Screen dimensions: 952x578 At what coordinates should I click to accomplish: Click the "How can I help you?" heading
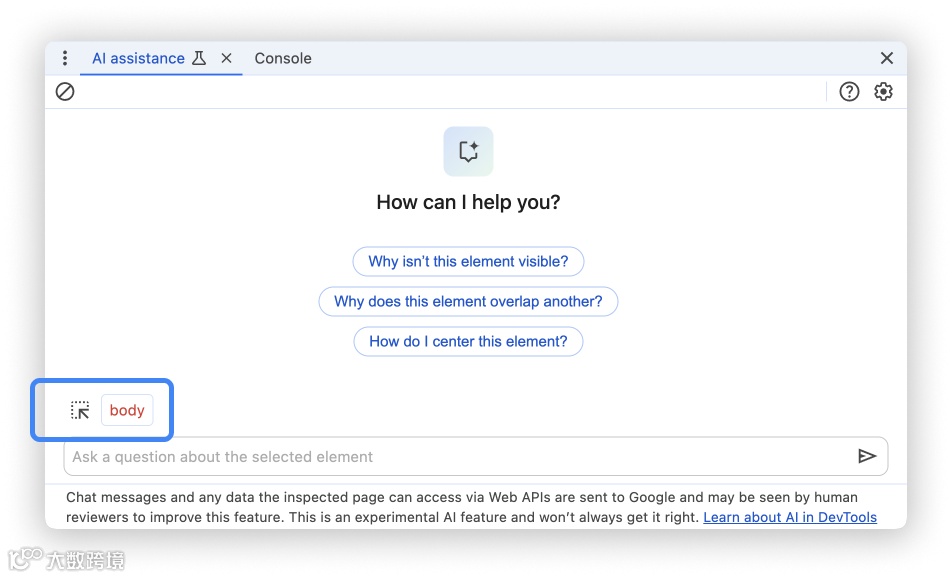click(468, 202)
